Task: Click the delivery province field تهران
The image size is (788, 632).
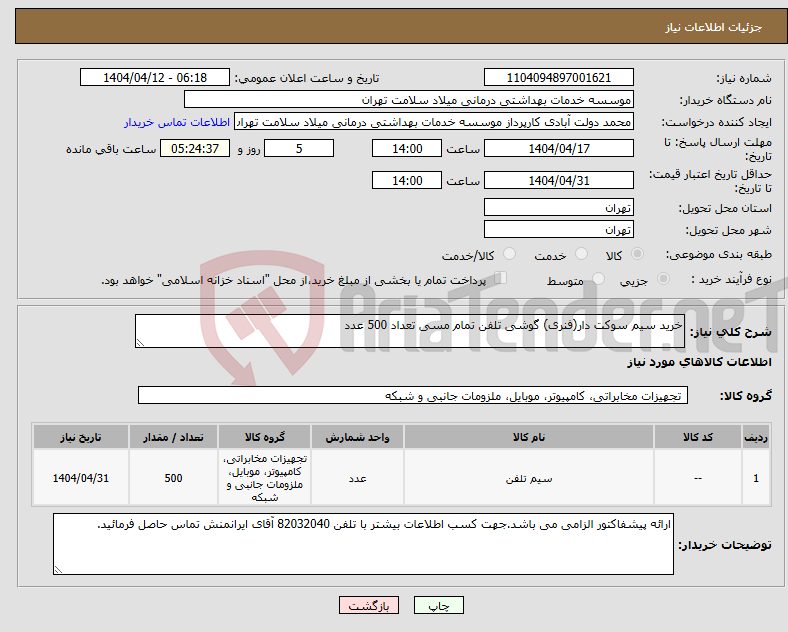Action: (558, 207)
